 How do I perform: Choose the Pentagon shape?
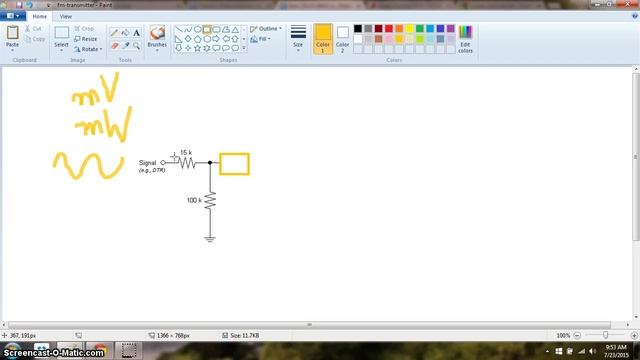click(x=198, y=39)
